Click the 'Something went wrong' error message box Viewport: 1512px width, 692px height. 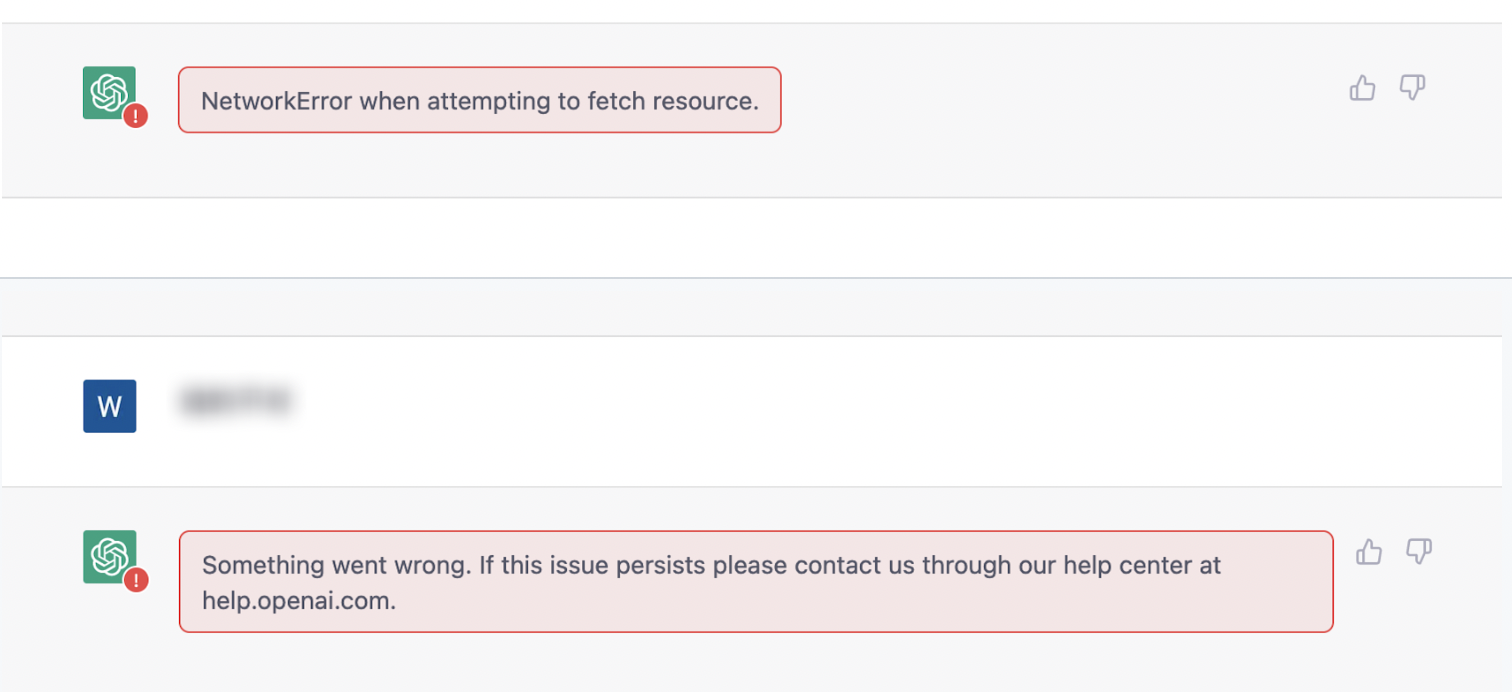[756, 582]
